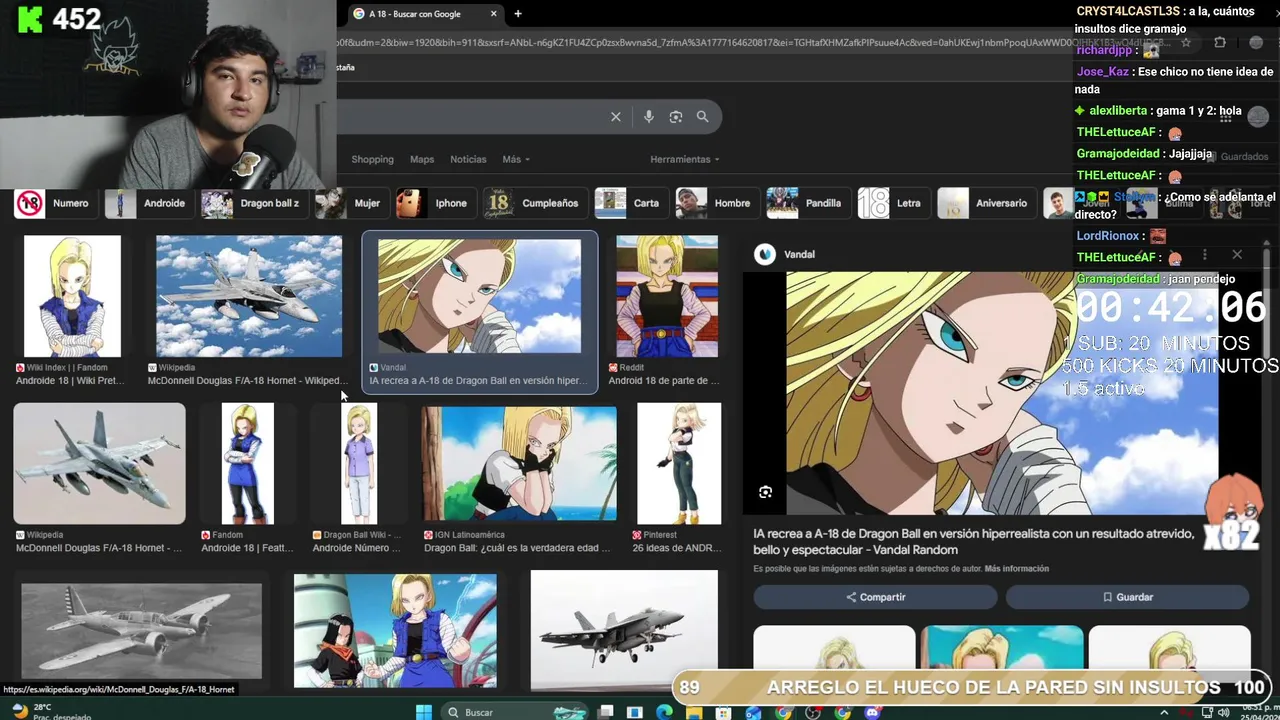Search inside the image with the Lens icon on the preview
This screenshot has width=1280, height=720.
pos(766,492)
